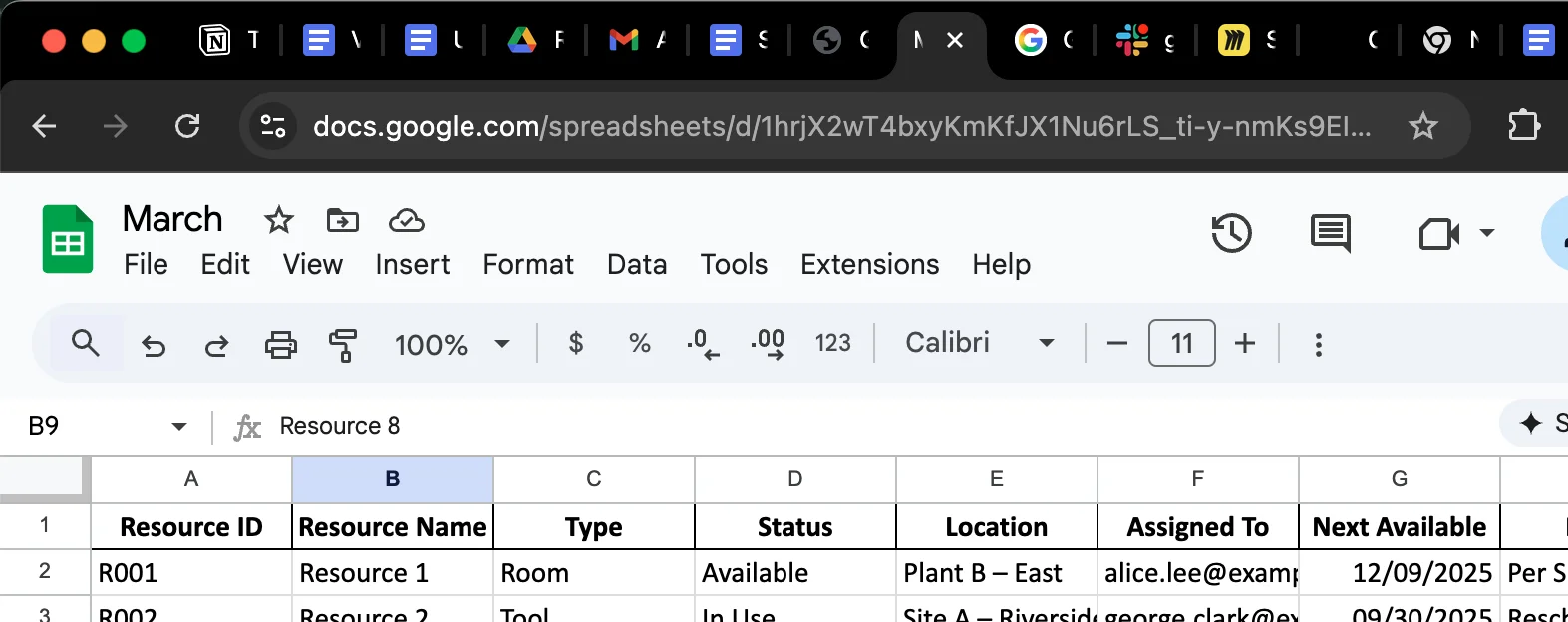Go forward in browser
The image size is (1568, 622).
pyautogui.click(x=116, y=126)
